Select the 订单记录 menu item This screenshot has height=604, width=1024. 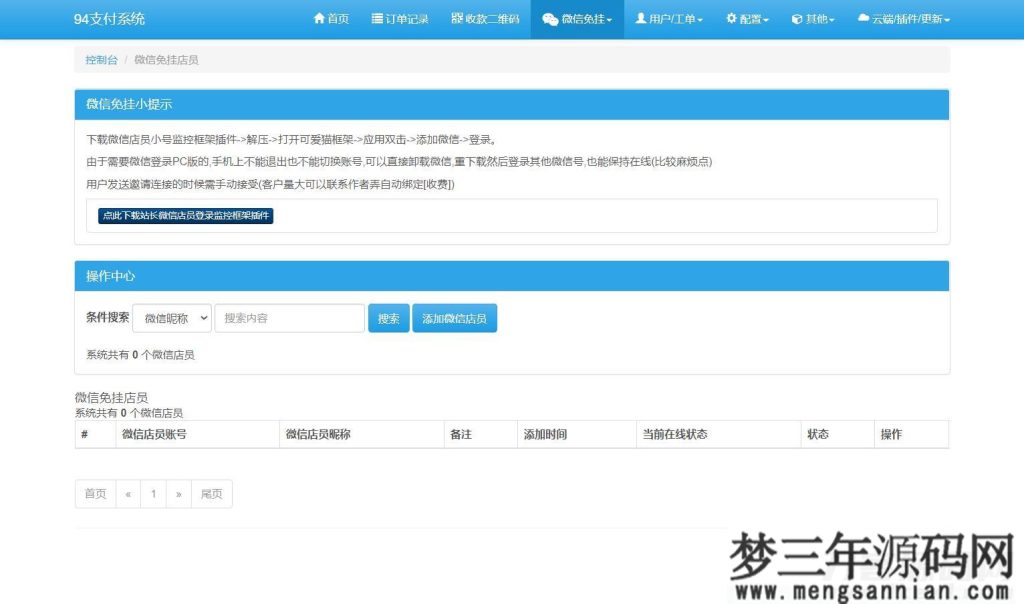pyautogui.click(x=399, y=18)
